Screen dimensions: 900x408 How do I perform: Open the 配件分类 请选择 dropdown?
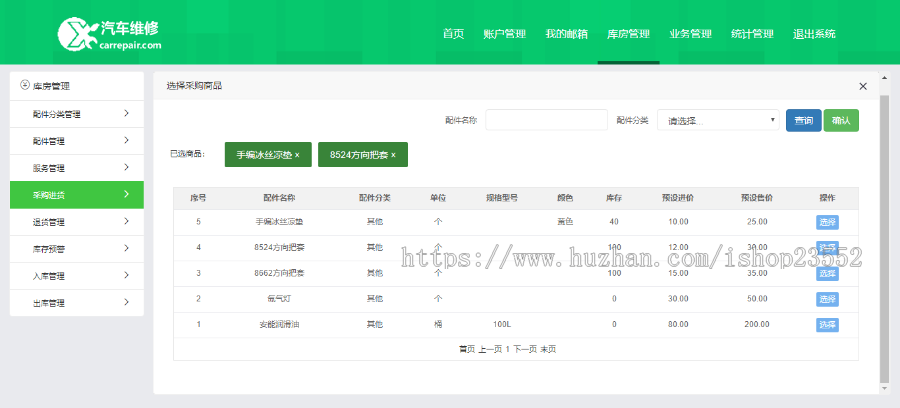(x=718, y=120)
